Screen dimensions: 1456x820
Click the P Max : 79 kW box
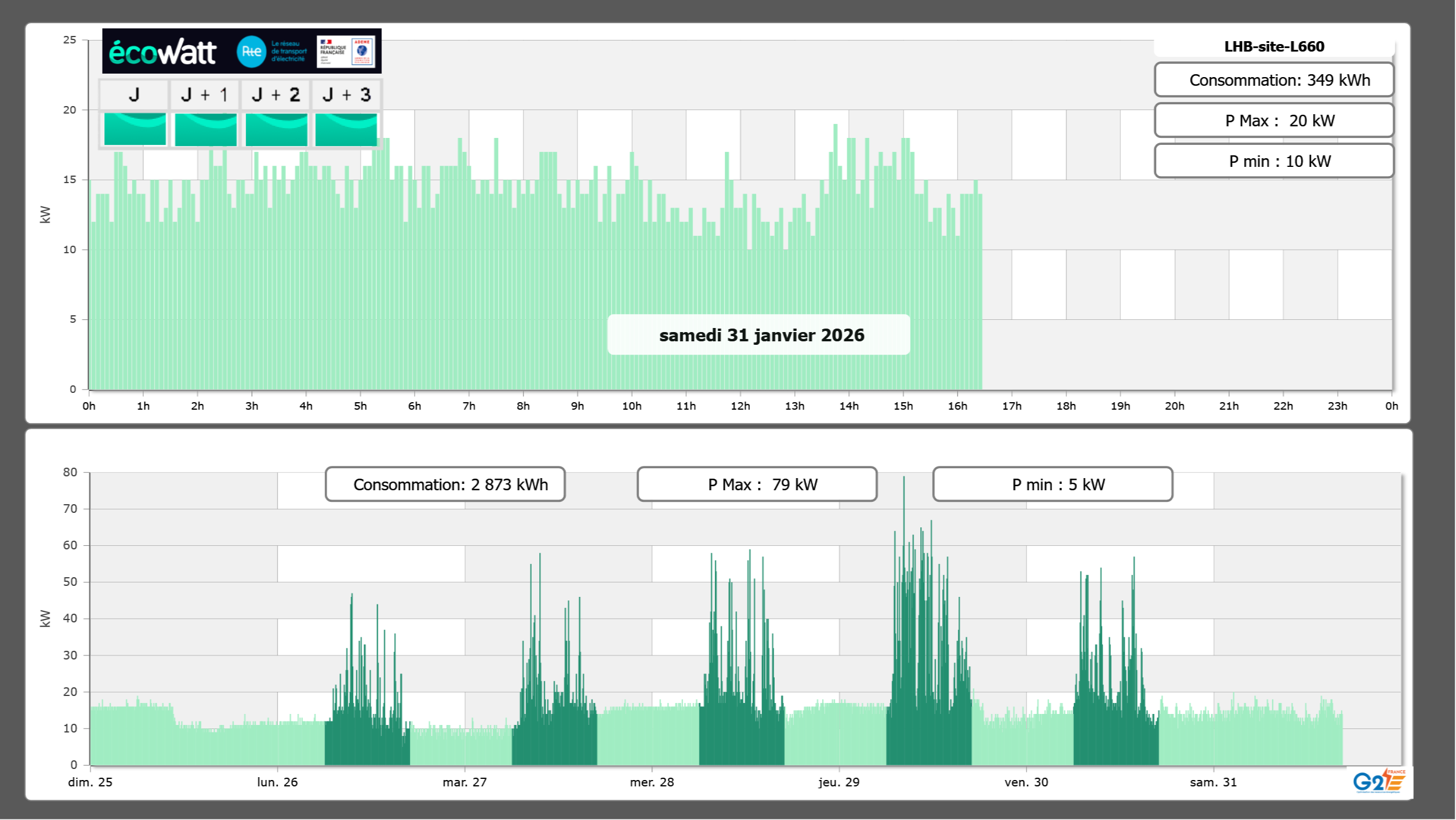pos(757,484)
